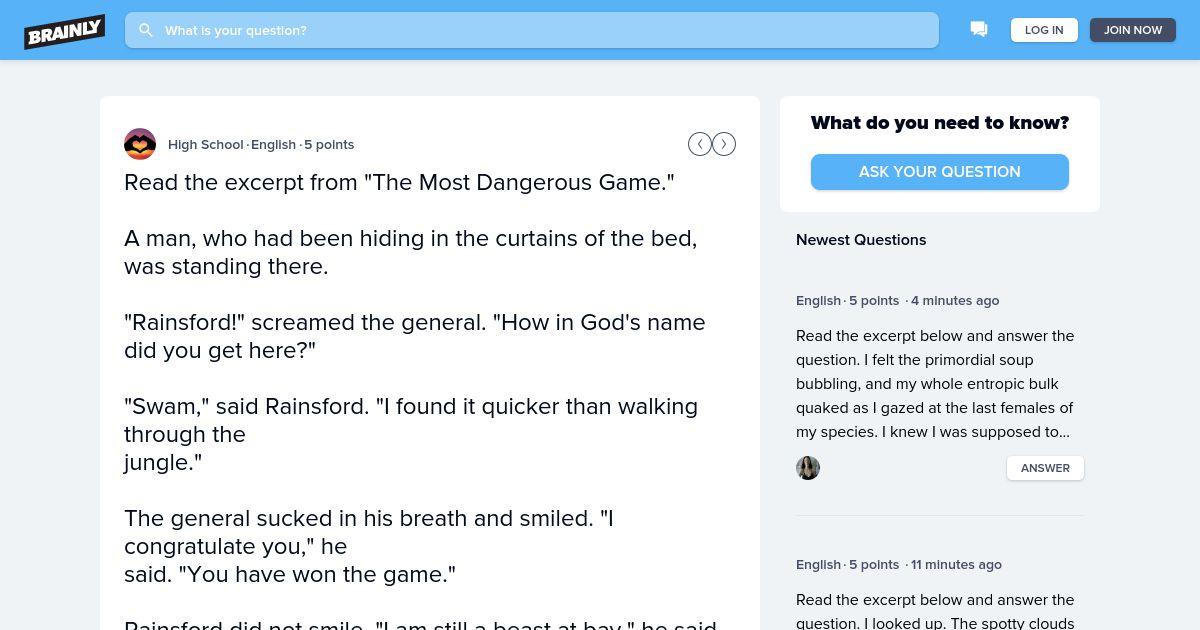Click ASK YOUR QUESTION button

[940, 172]
